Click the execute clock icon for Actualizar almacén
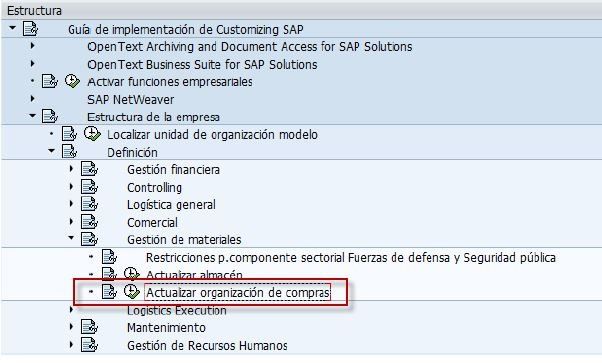Viewport: 602px width, 363px height. (132, 274)
